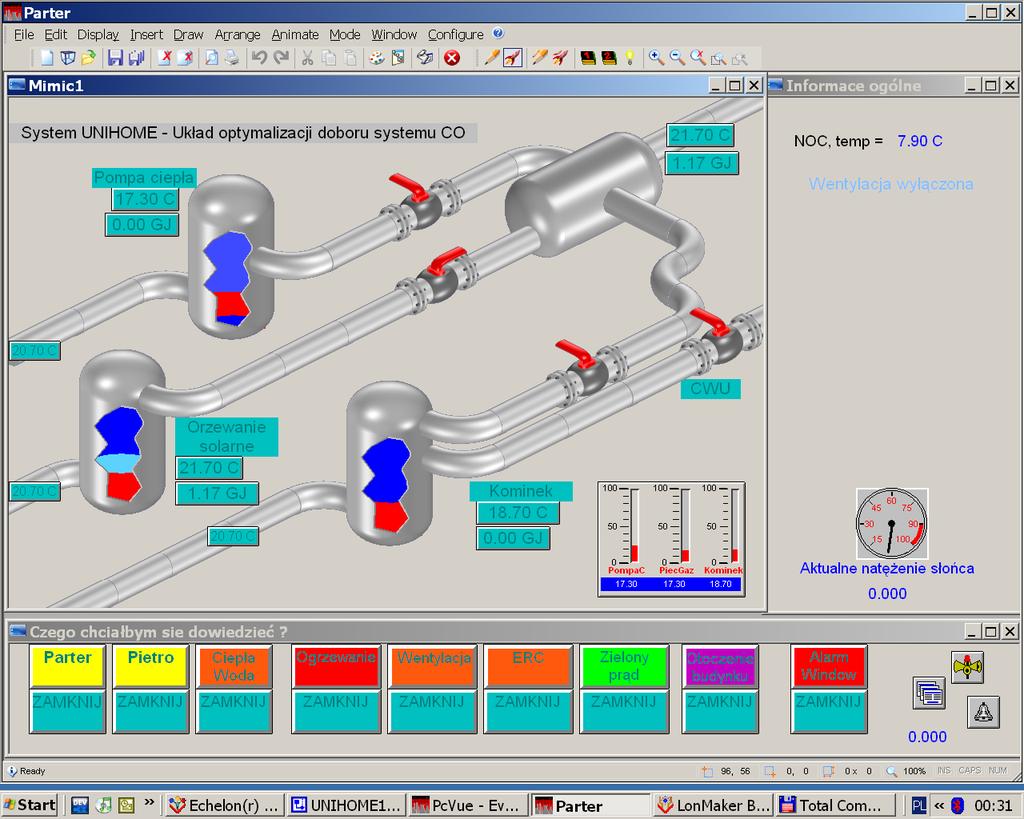Click ZAMKNIJ under the ERC button
This screenshot has height=819, width=1024.
coord(528,711)
